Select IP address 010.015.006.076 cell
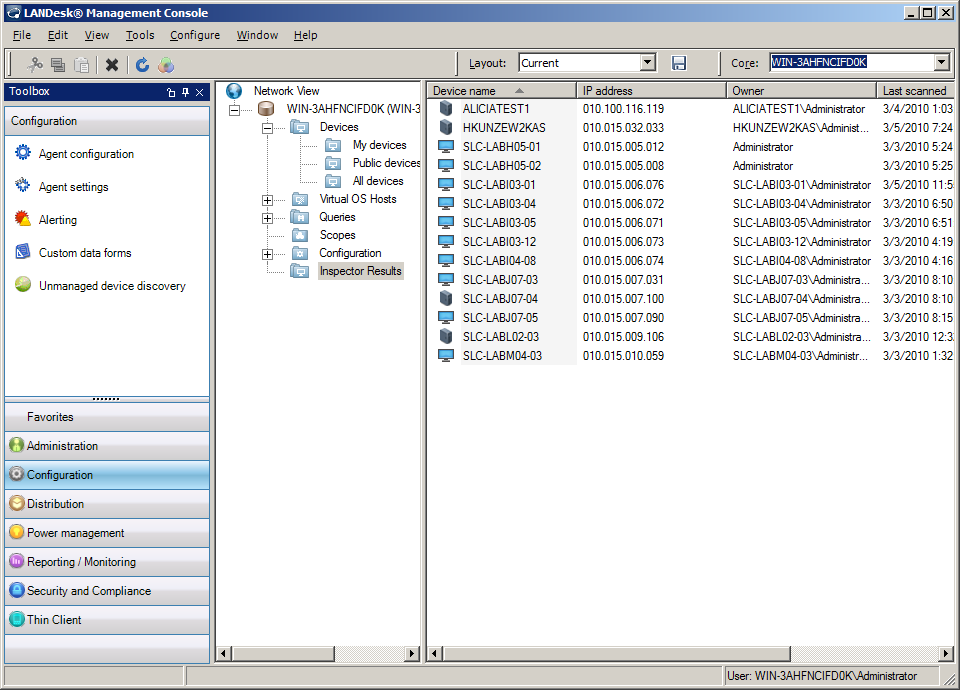The image size is (960, 690). point(623,185)
